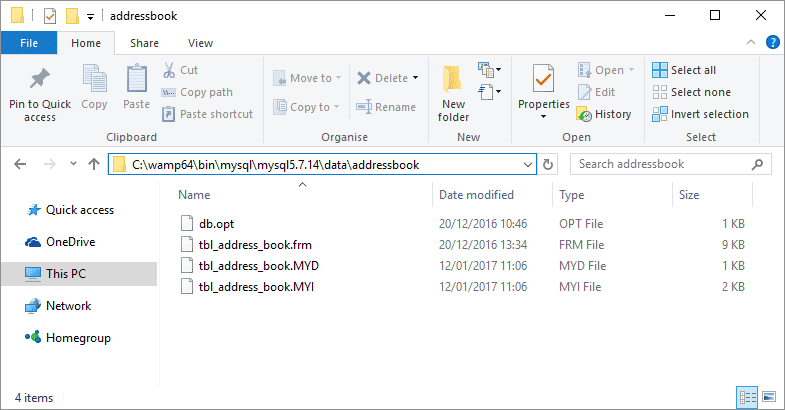Click the Pin to Quick access icon

coord(40,80)
